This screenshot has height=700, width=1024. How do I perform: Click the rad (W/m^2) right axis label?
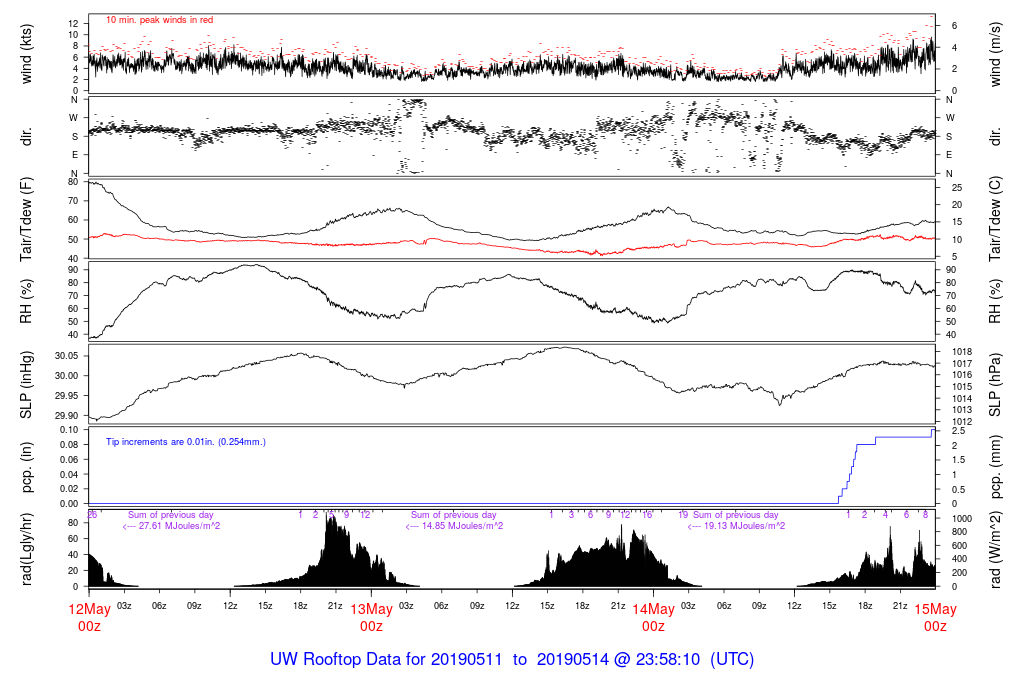point(995,549)
